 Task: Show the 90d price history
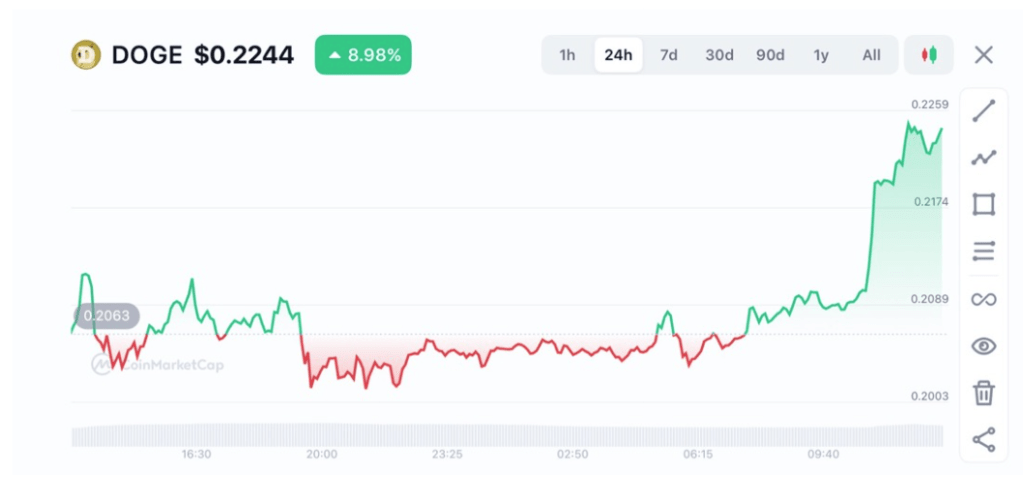pos(770,55)
